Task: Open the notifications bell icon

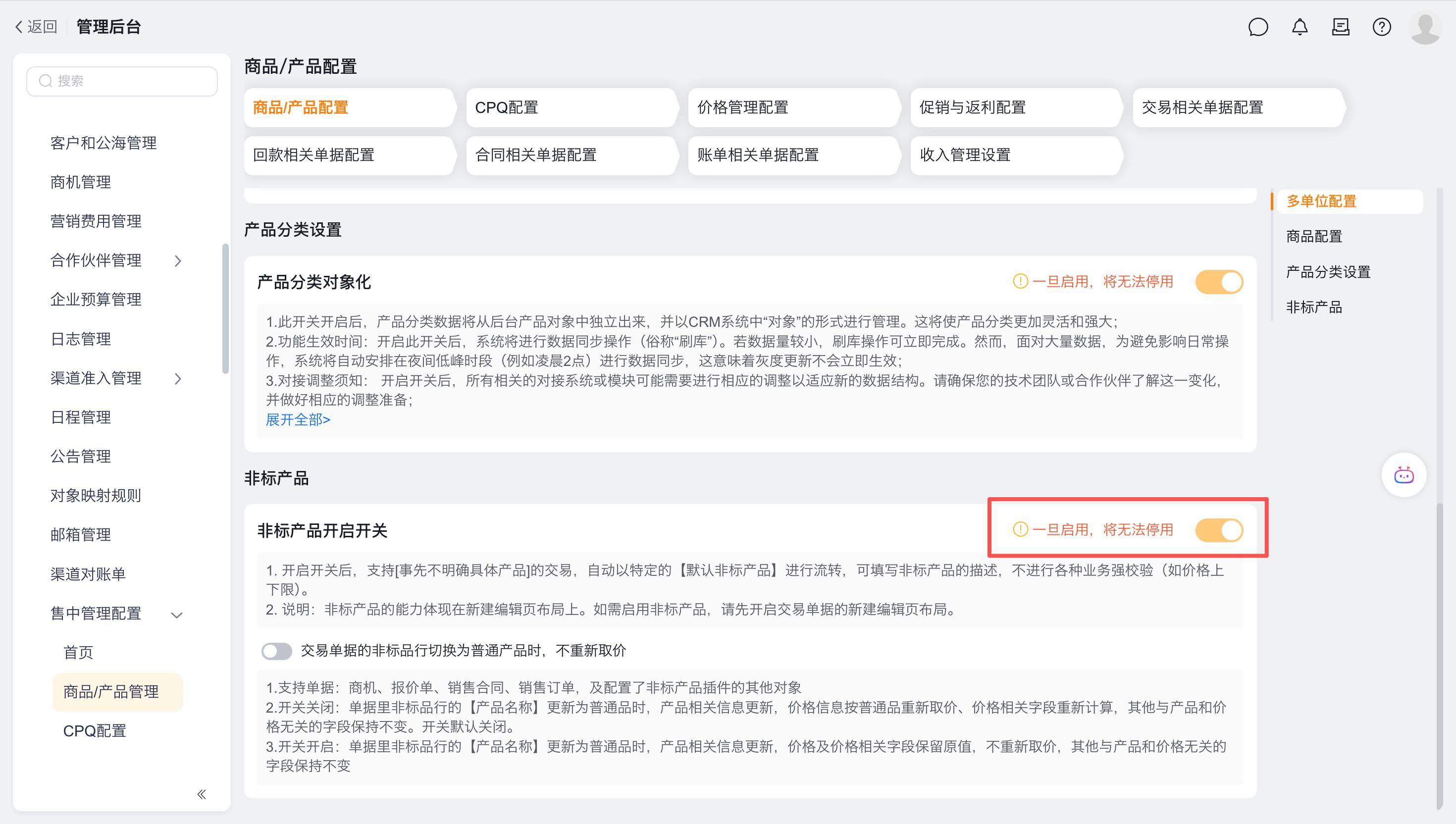Action: [x=1299, y=27]
